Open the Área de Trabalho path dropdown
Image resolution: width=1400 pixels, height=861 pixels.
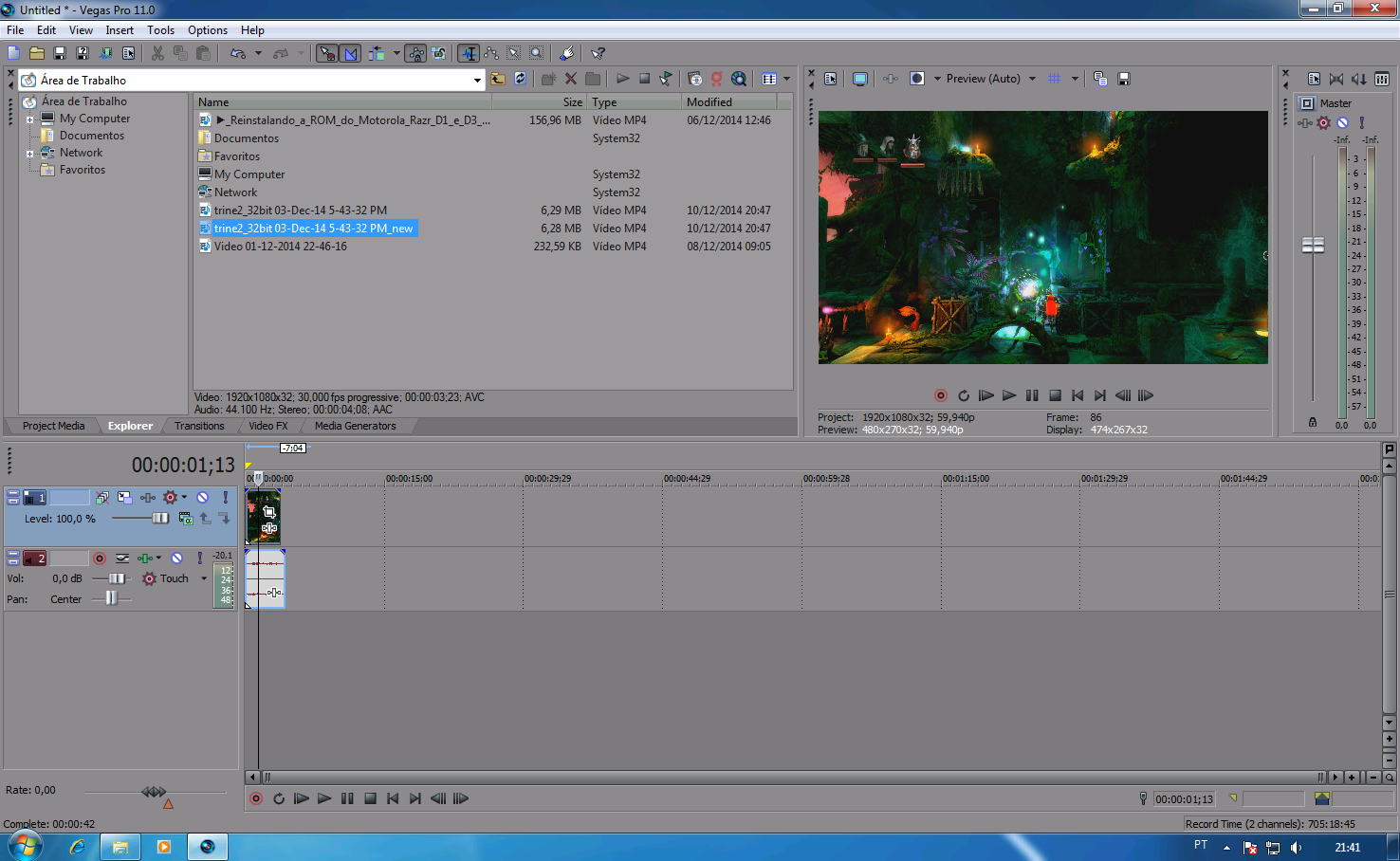tap(477, 81)
